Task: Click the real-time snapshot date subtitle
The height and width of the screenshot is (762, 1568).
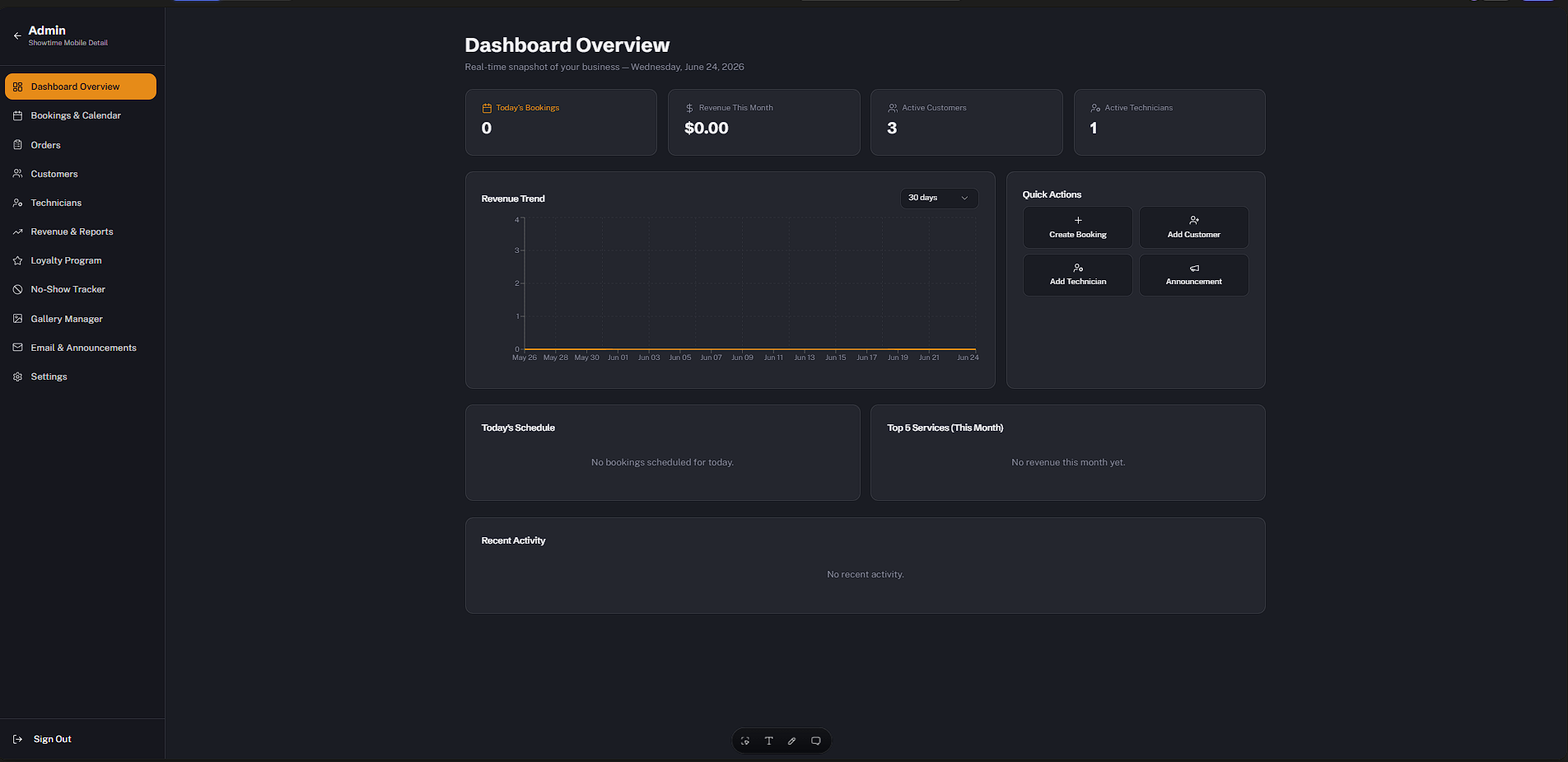Action: click(x=604, y=67)
